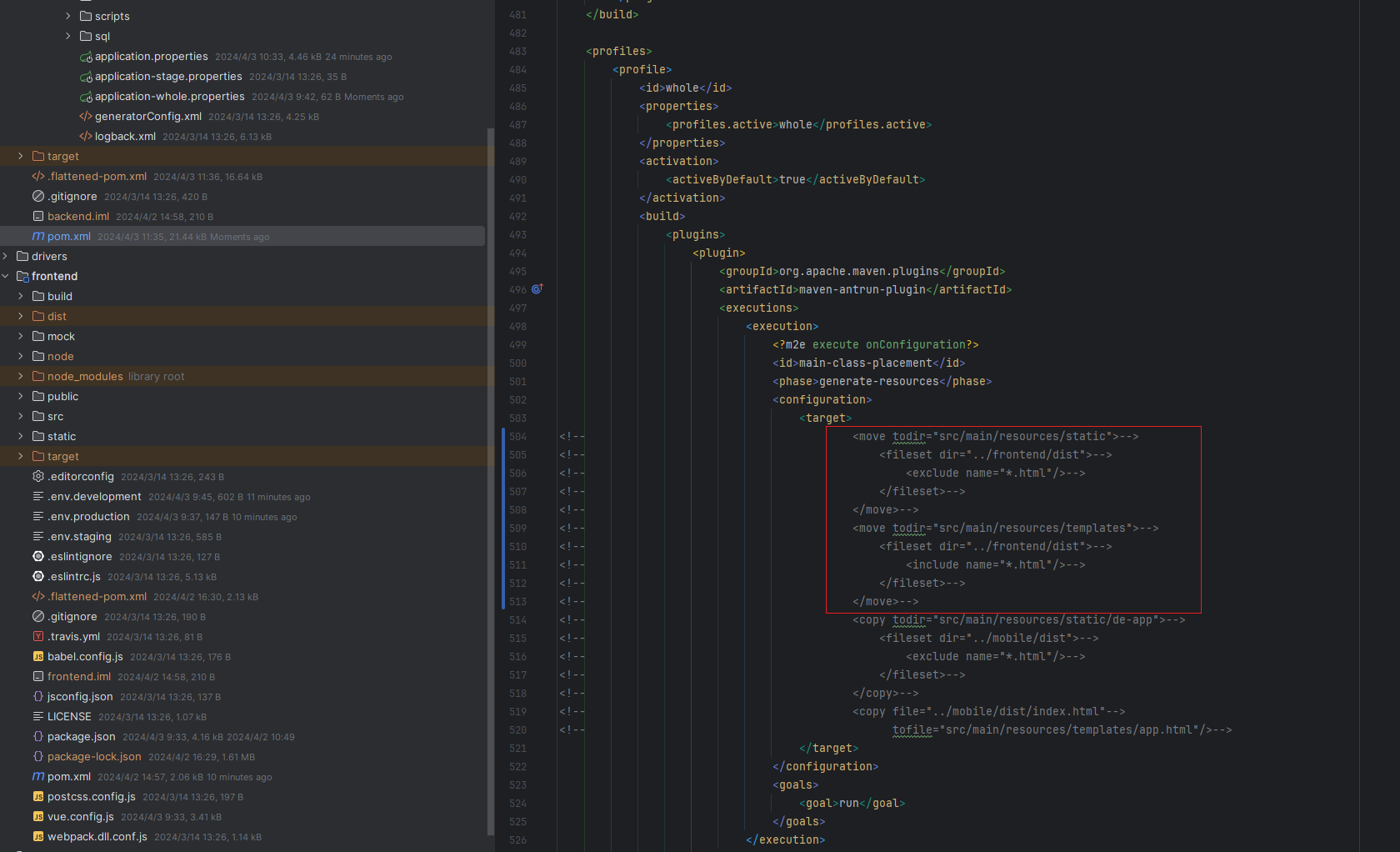Expand the scripts folder chevron
1400x852 pixels.
(68, 16)
